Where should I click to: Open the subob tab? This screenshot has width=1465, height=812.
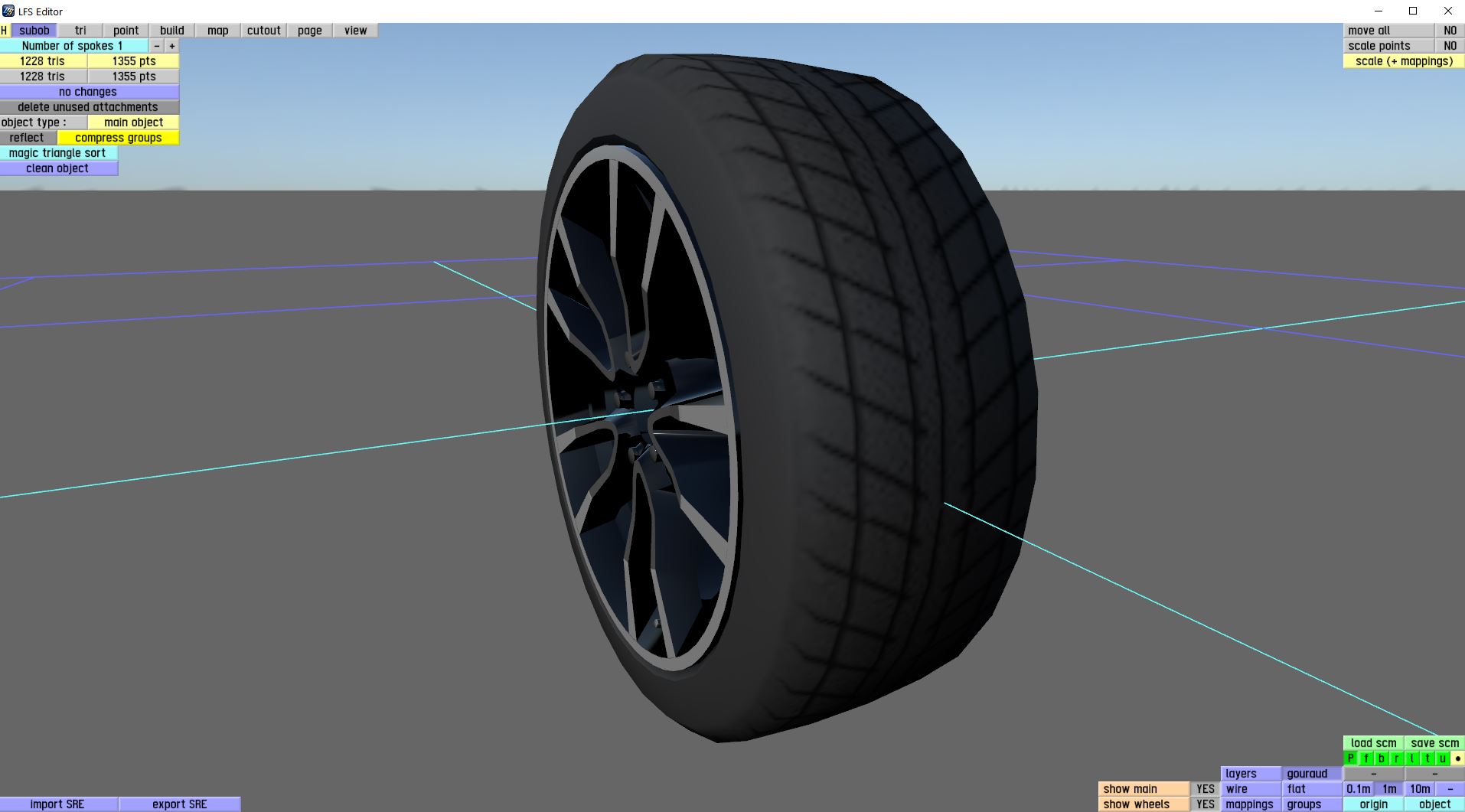click(34, 31)
